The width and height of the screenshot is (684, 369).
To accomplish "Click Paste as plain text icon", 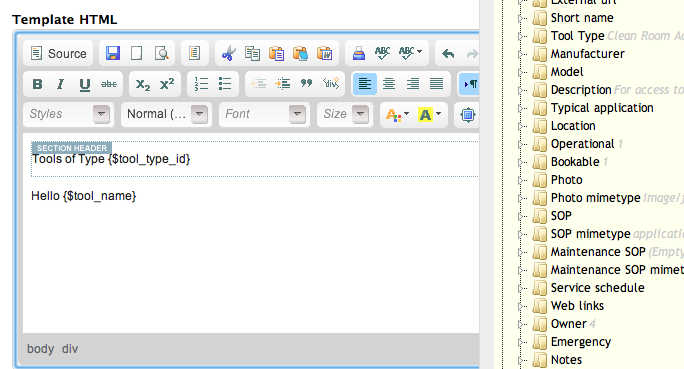I will pyautogui.click(x=300, y=54).
